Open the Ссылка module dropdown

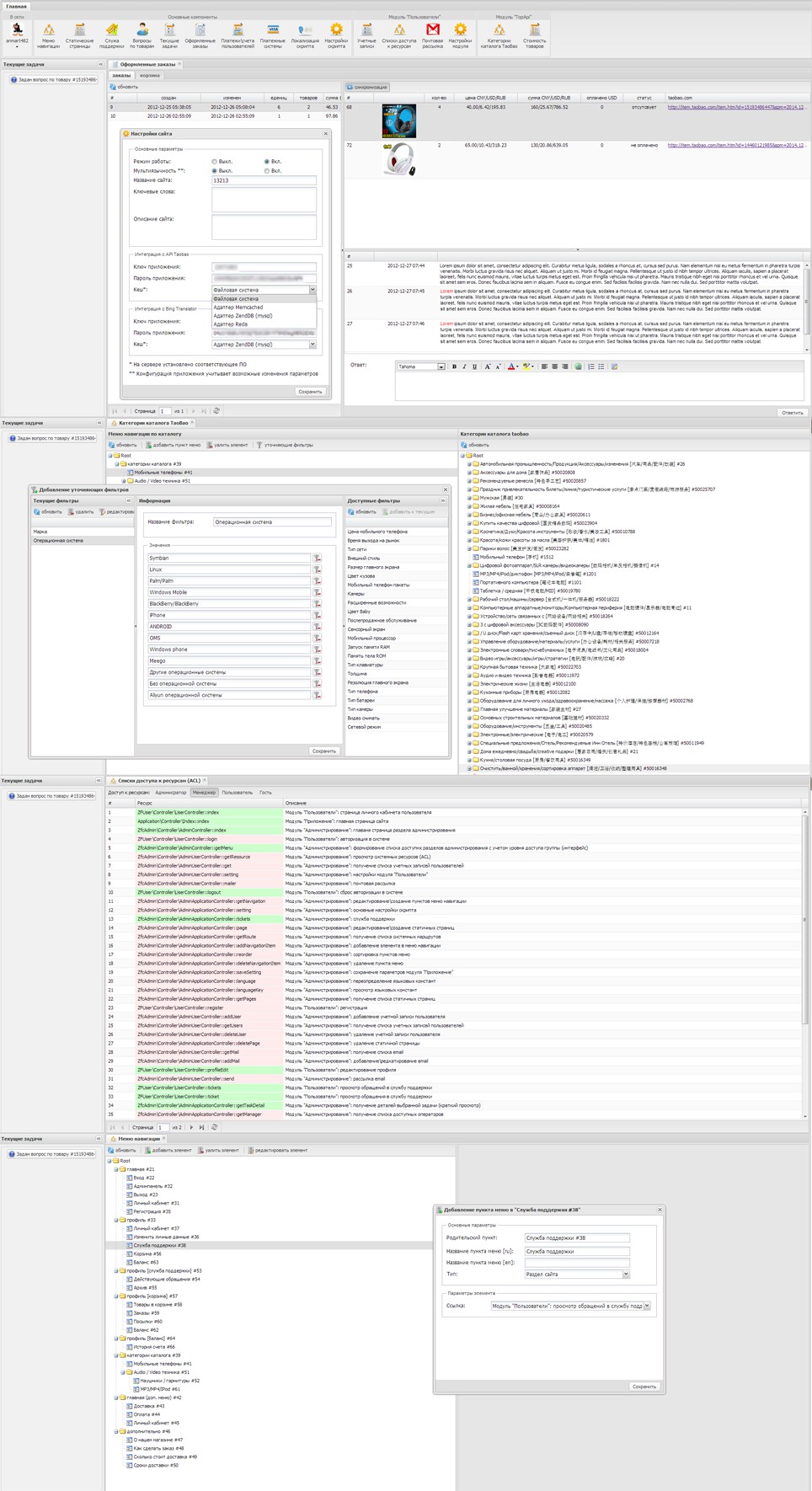pyautogui.click(x=647, y=1307)
